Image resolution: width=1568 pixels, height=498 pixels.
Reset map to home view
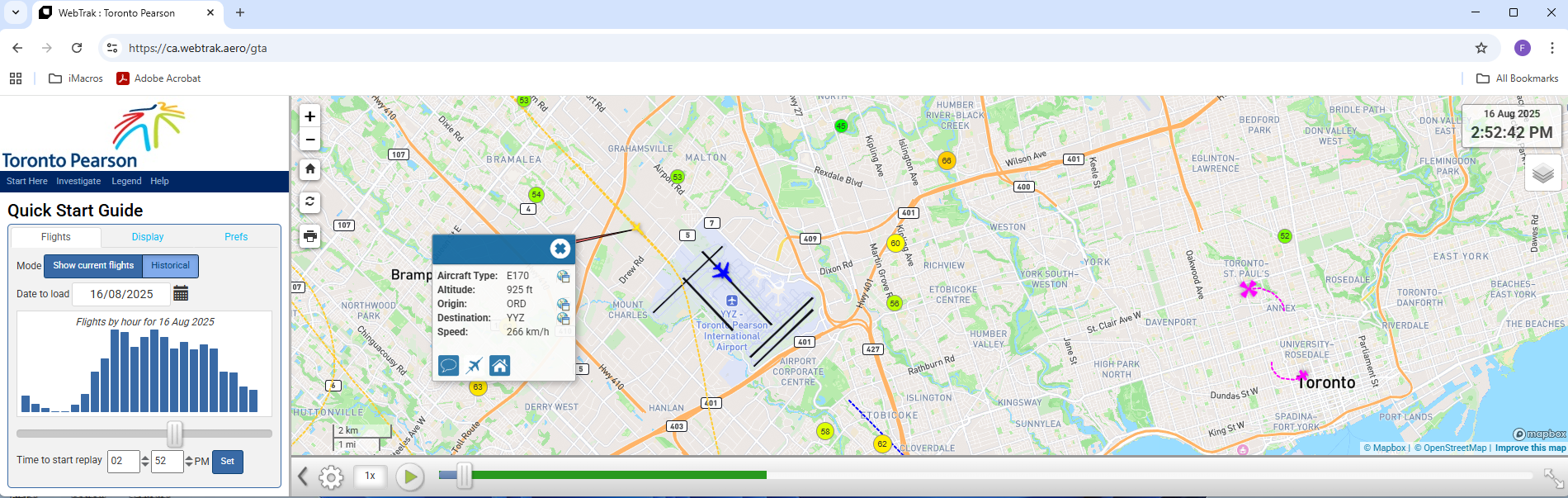310,169
